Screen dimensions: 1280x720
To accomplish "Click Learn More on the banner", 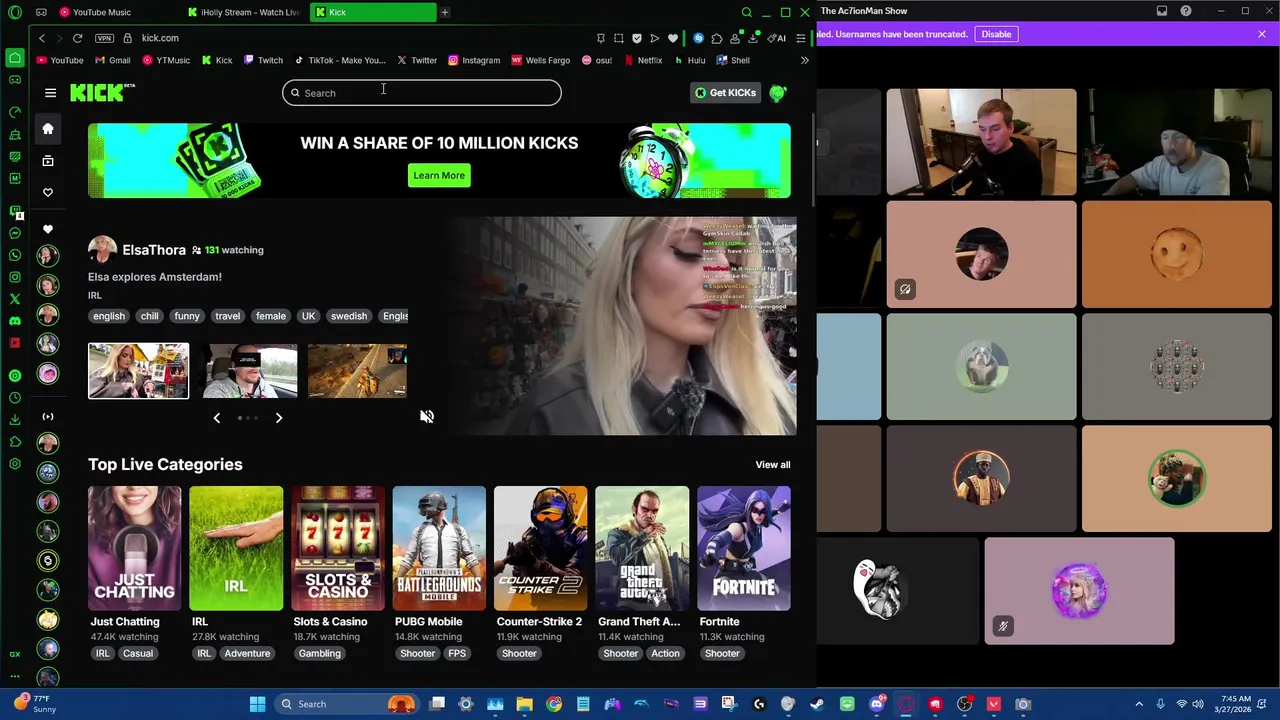I will 439,175.
